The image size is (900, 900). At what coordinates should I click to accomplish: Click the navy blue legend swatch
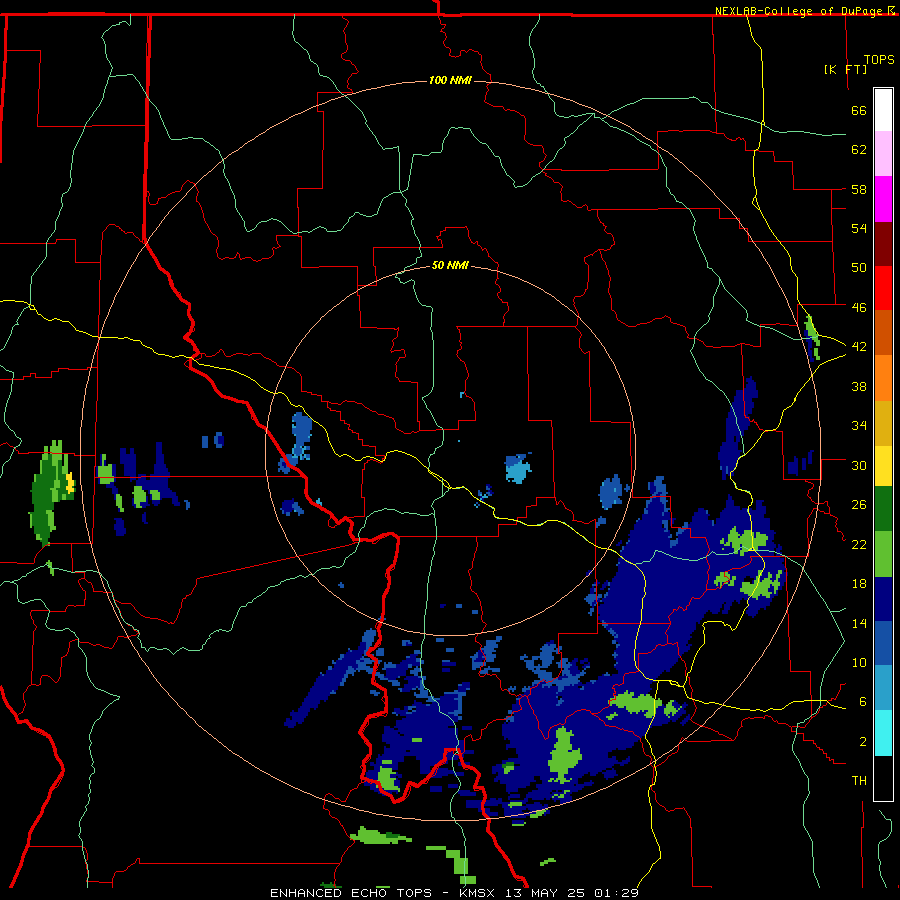pos(883,599)
